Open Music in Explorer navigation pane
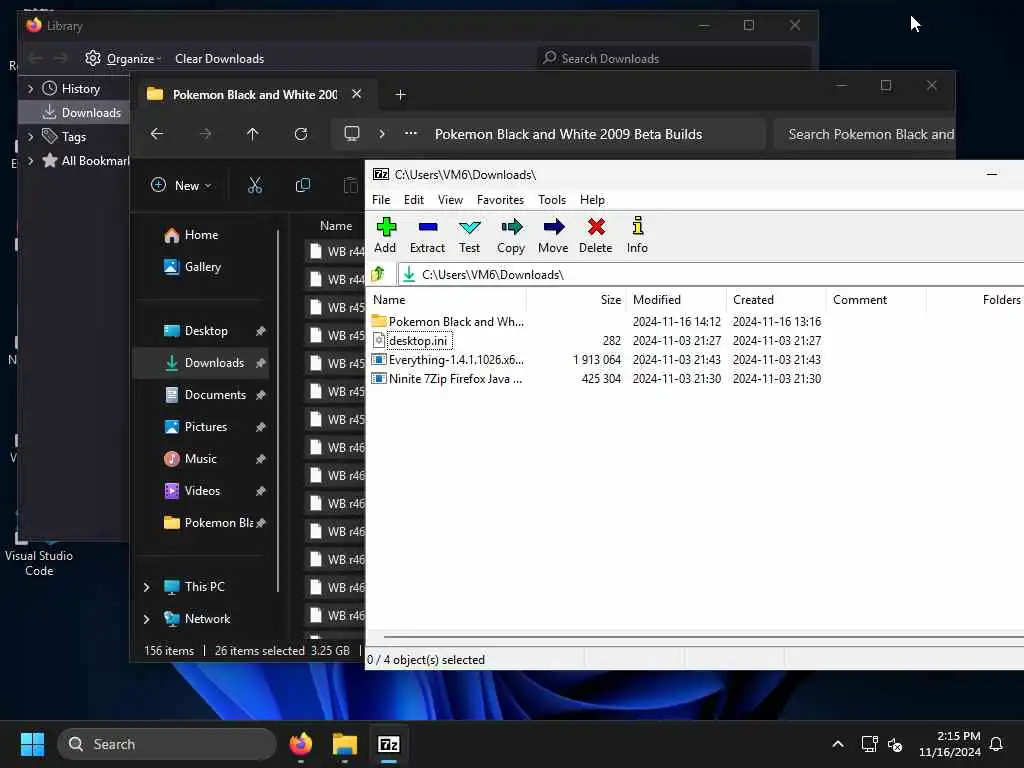Screen dimensions: 1024x768 tap(200, 458)
